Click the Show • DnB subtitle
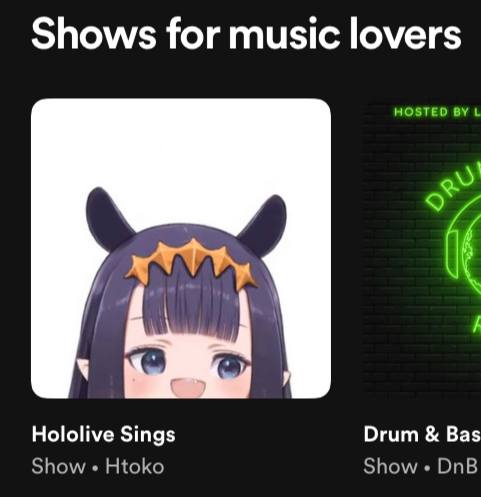The width and height of the screenshot is (481, 497). 421,466
